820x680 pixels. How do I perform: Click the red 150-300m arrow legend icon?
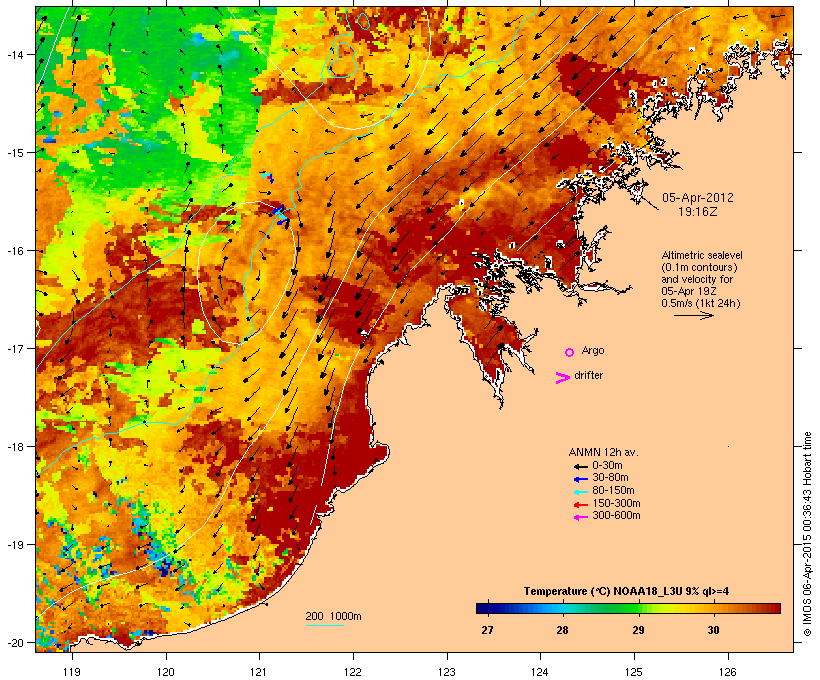pos(580,505)
